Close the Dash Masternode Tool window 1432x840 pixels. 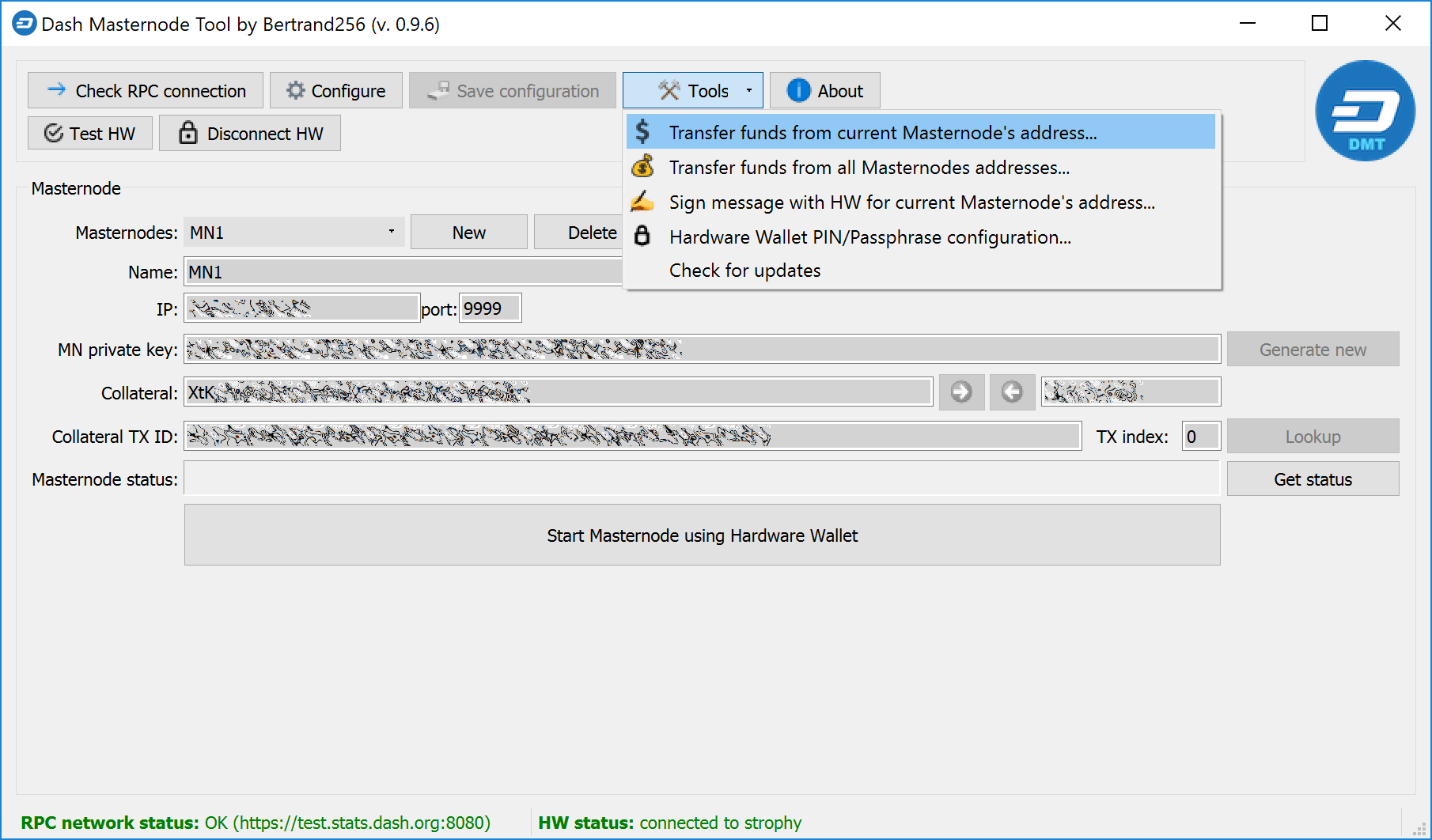click(x=1393, y=24)
